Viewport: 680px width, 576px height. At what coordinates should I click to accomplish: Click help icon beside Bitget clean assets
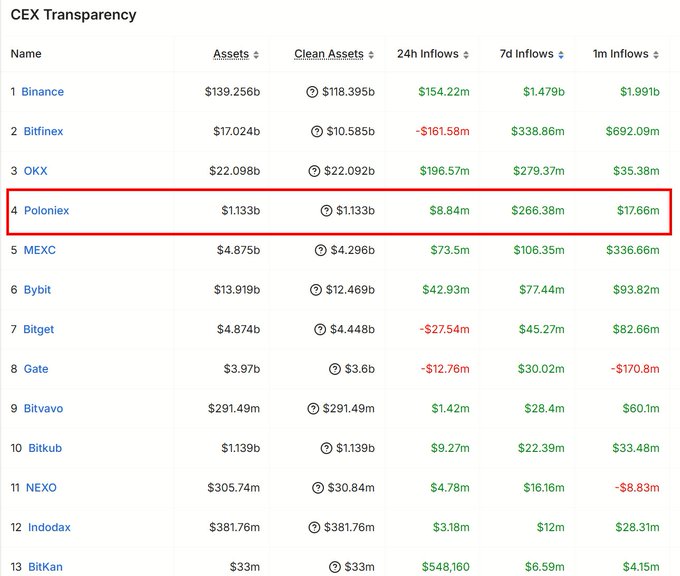(320, 330)
